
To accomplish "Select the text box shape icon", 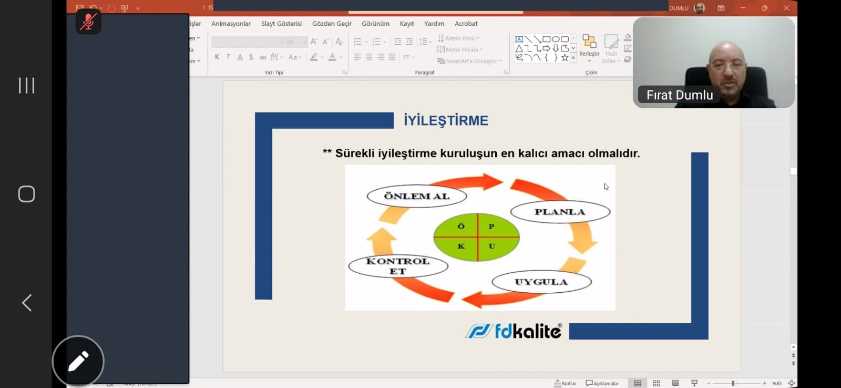I will pos(519,39).
